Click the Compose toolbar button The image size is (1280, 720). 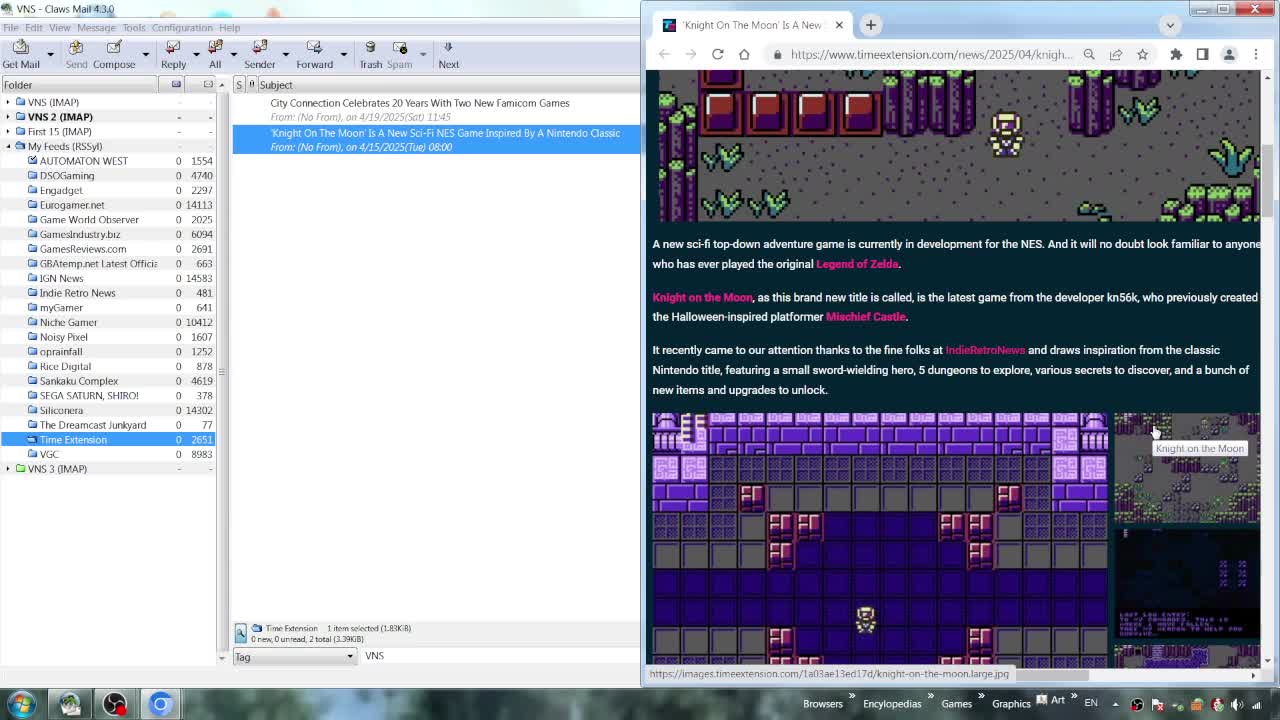click(x=114, y=55)
